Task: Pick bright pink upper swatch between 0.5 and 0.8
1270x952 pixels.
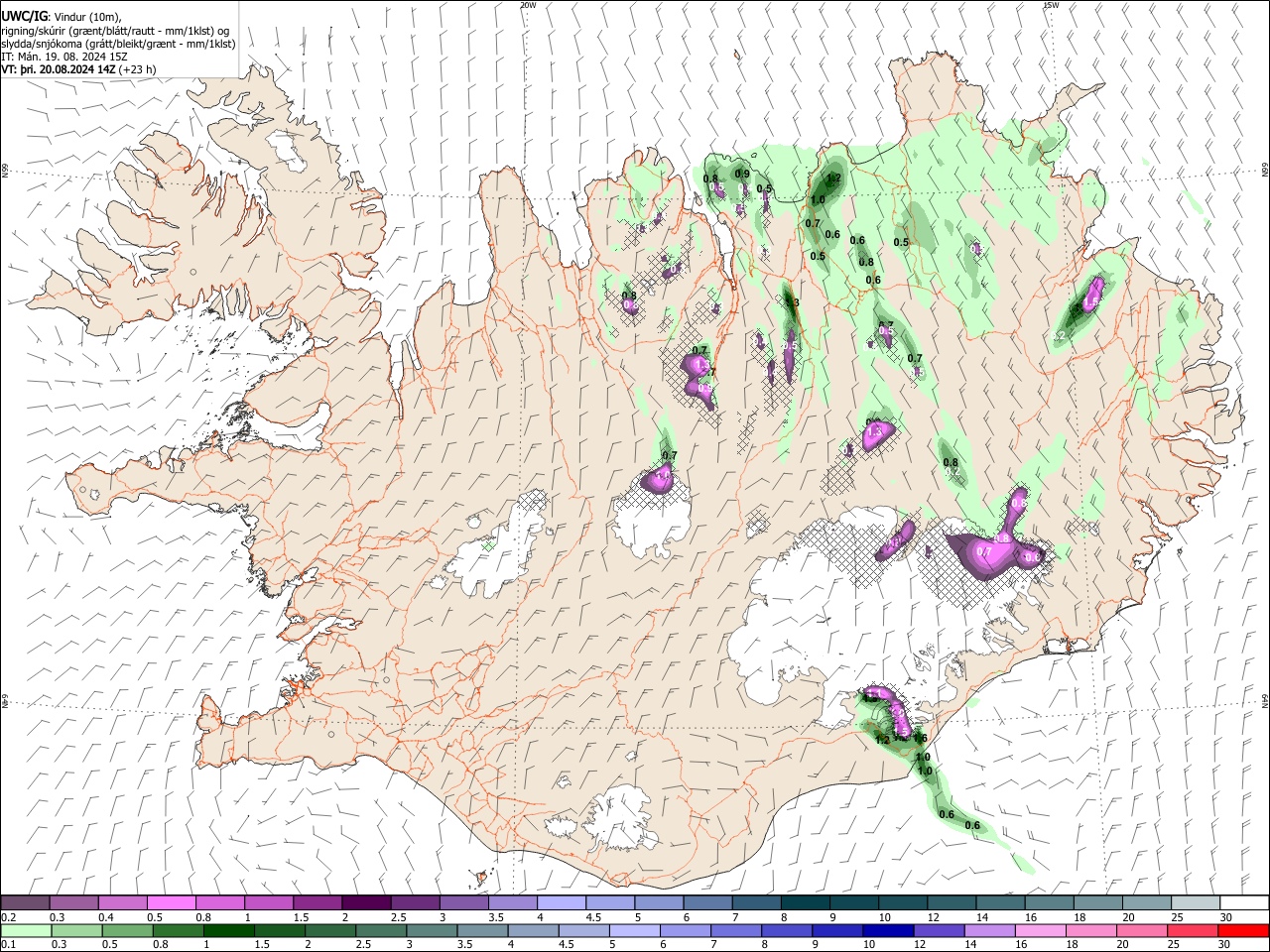Action: coord(172,903)
